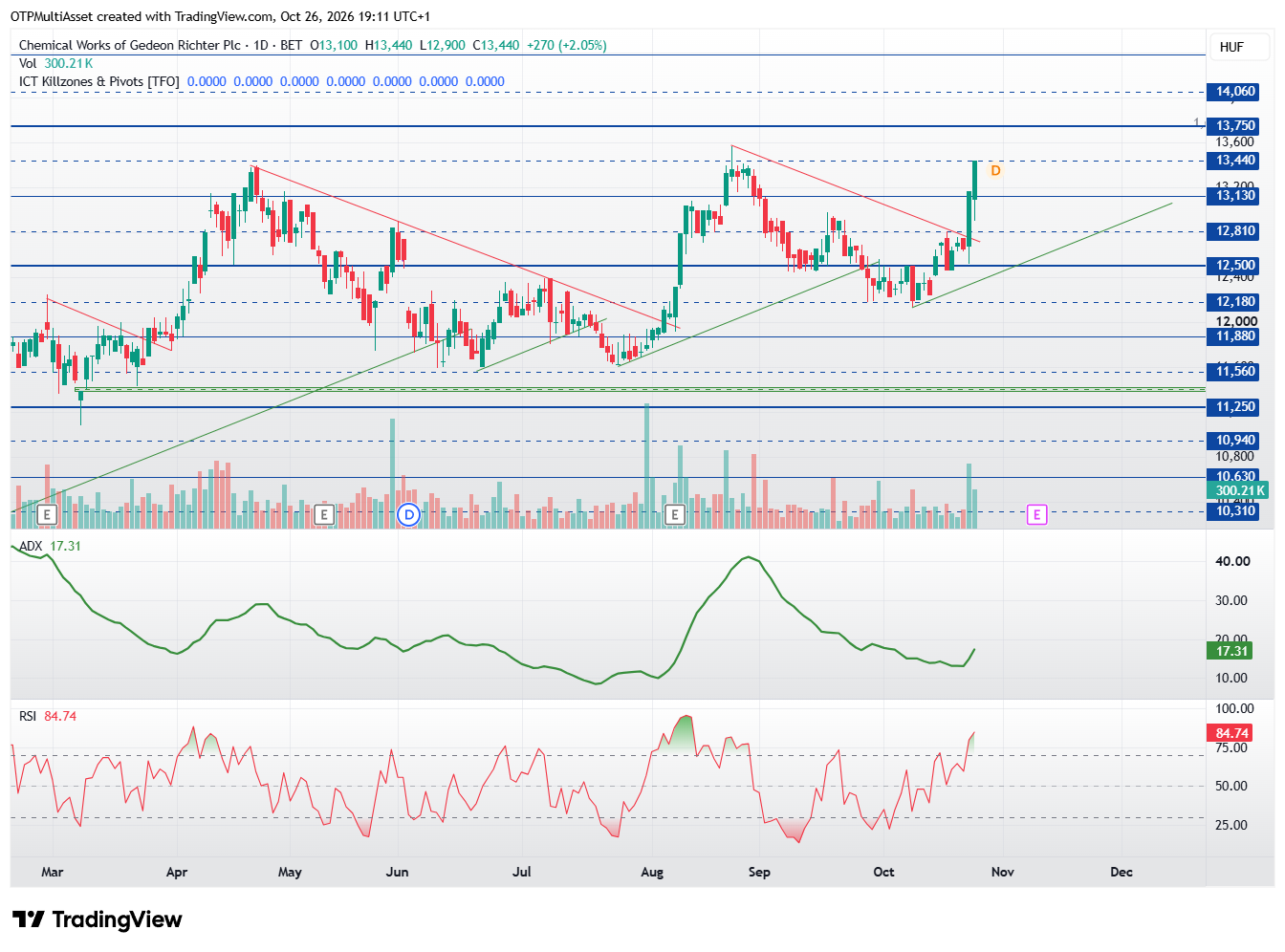Click the 12,500 price level label
Image resolution: width=1285 pixels, height=952 pixels.
point(1234,266)
